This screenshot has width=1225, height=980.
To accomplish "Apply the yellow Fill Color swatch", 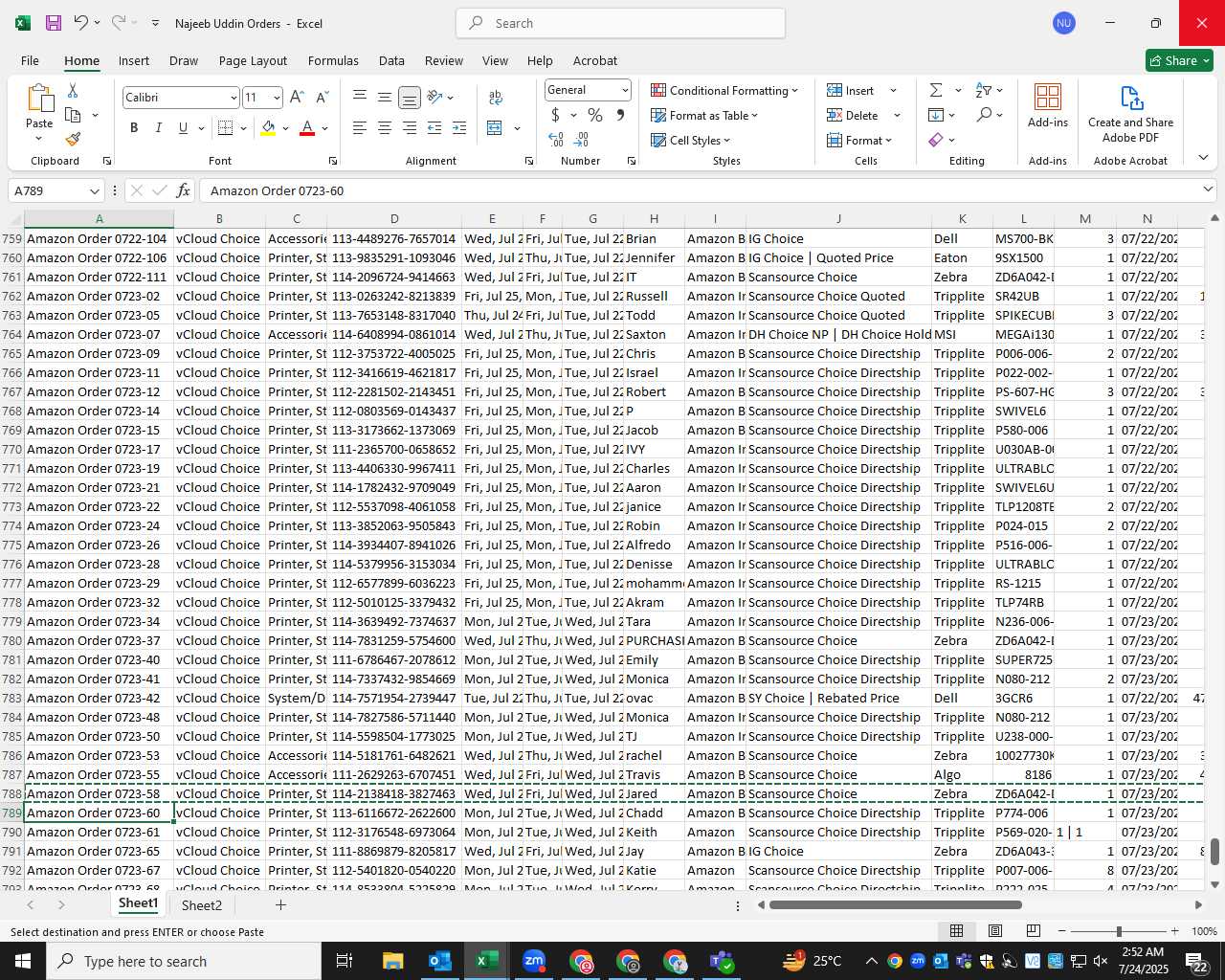I will tap(268, 128).
